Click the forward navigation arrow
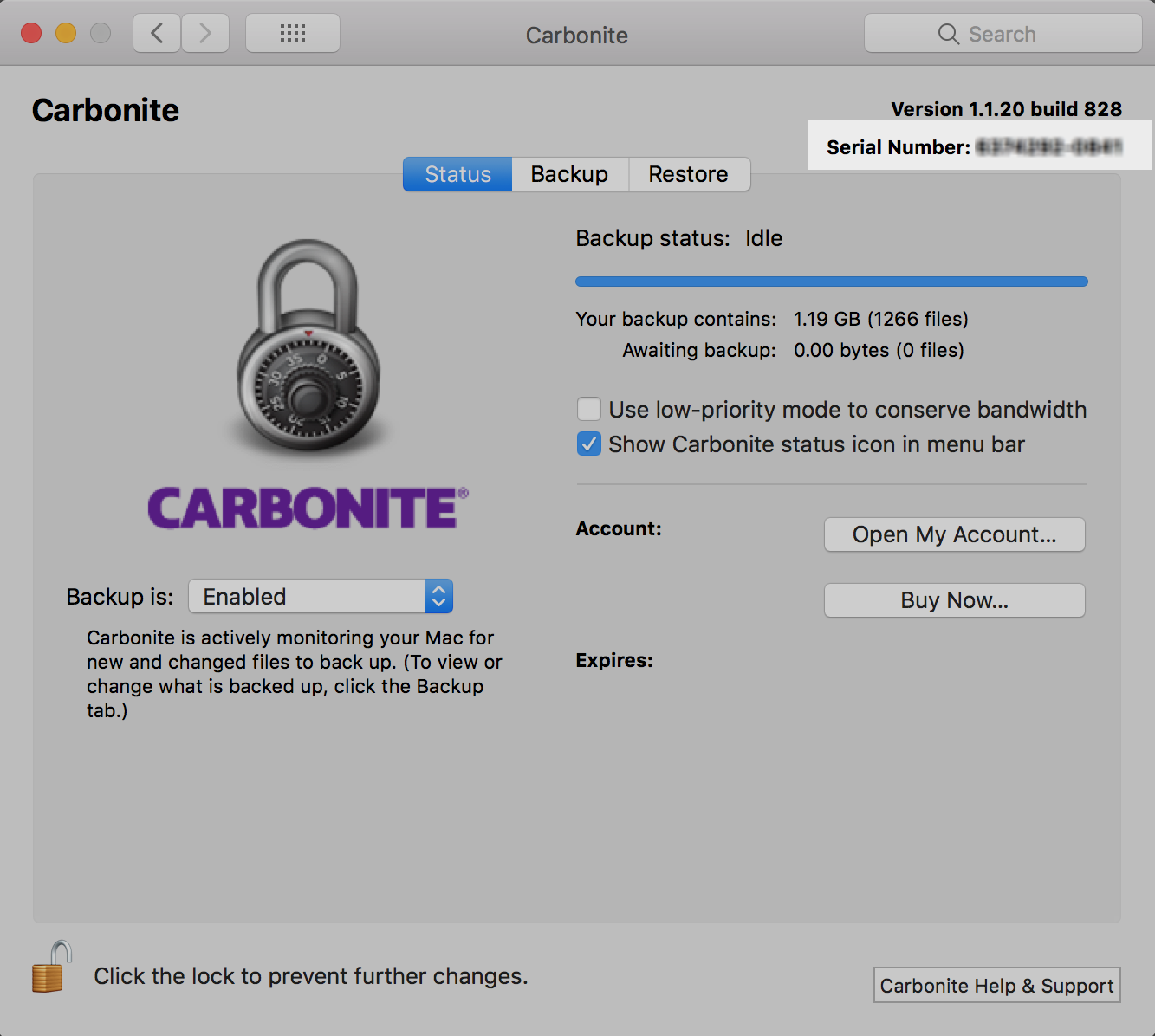Screen dimensions: 1155x1036 205,34
